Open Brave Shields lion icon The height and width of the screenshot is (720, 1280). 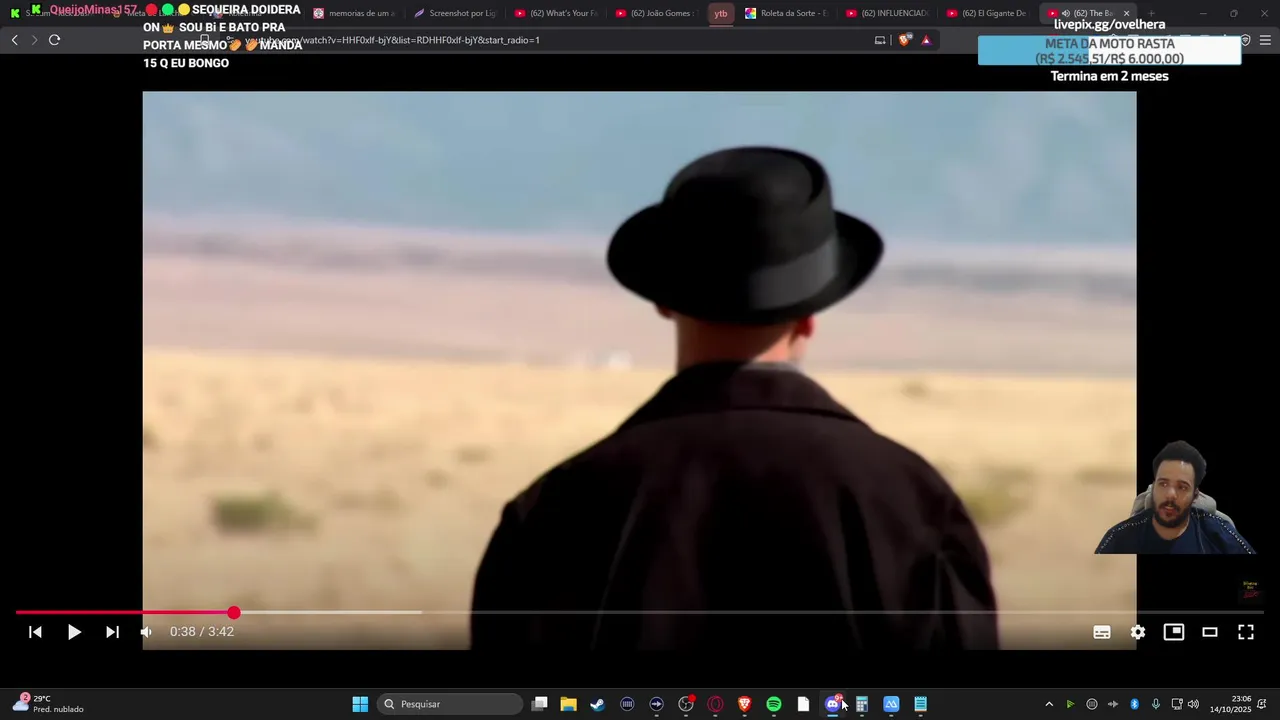(905, 40)
